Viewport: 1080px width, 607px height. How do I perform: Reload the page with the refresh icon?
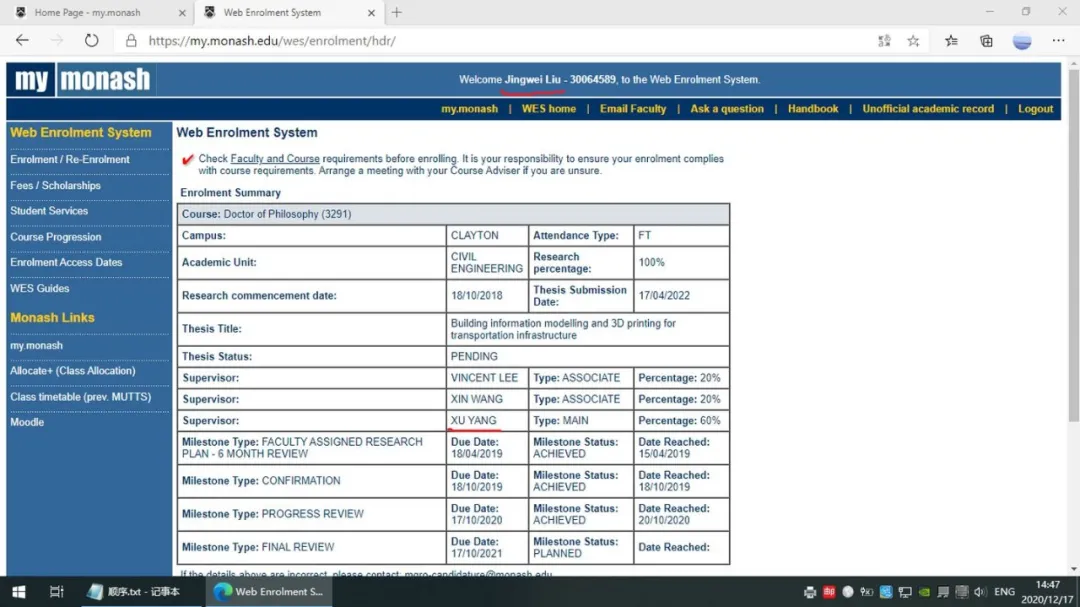(92, 41)
